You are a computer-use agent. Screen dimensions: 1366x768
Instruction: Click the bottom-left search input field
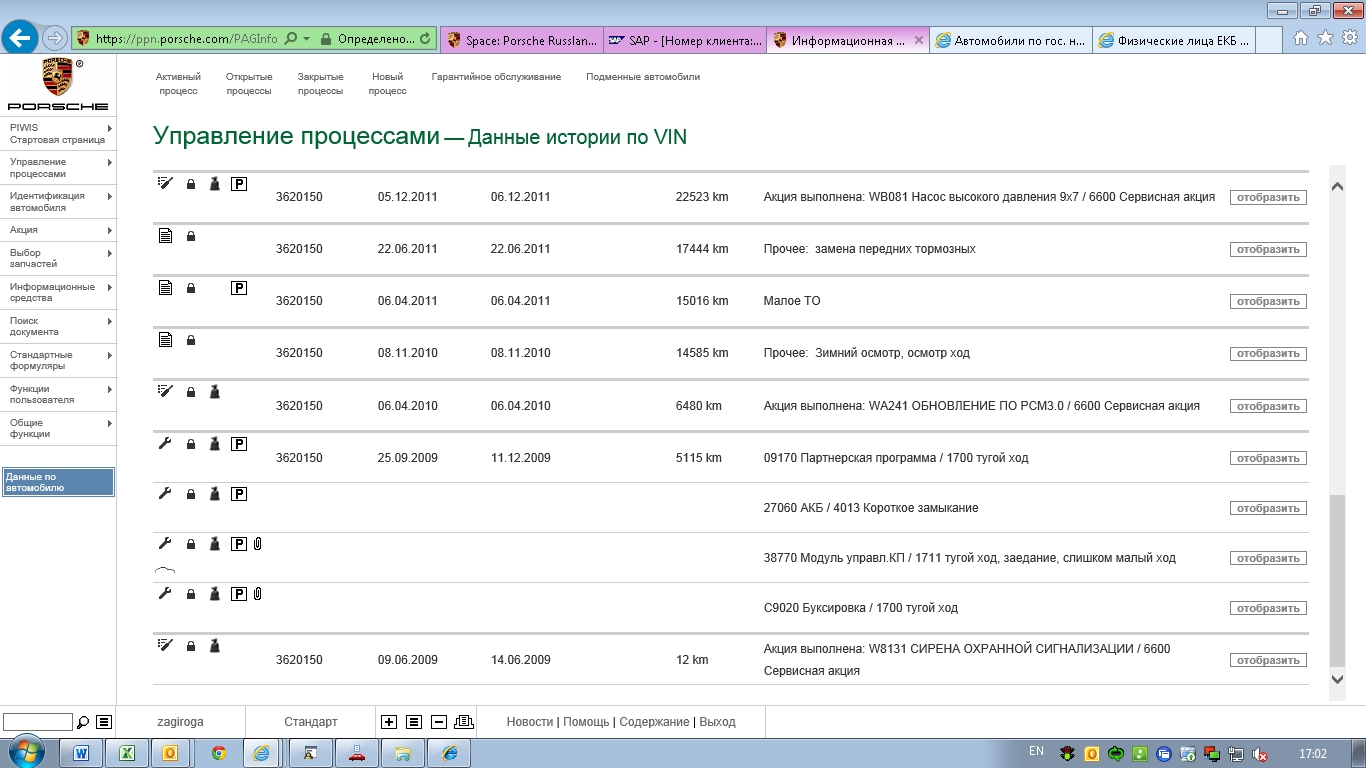(x=38, y=722)
